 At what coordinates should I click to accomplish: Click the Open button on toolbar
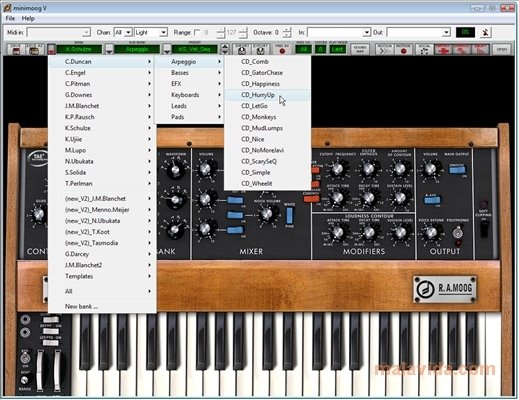501,49
